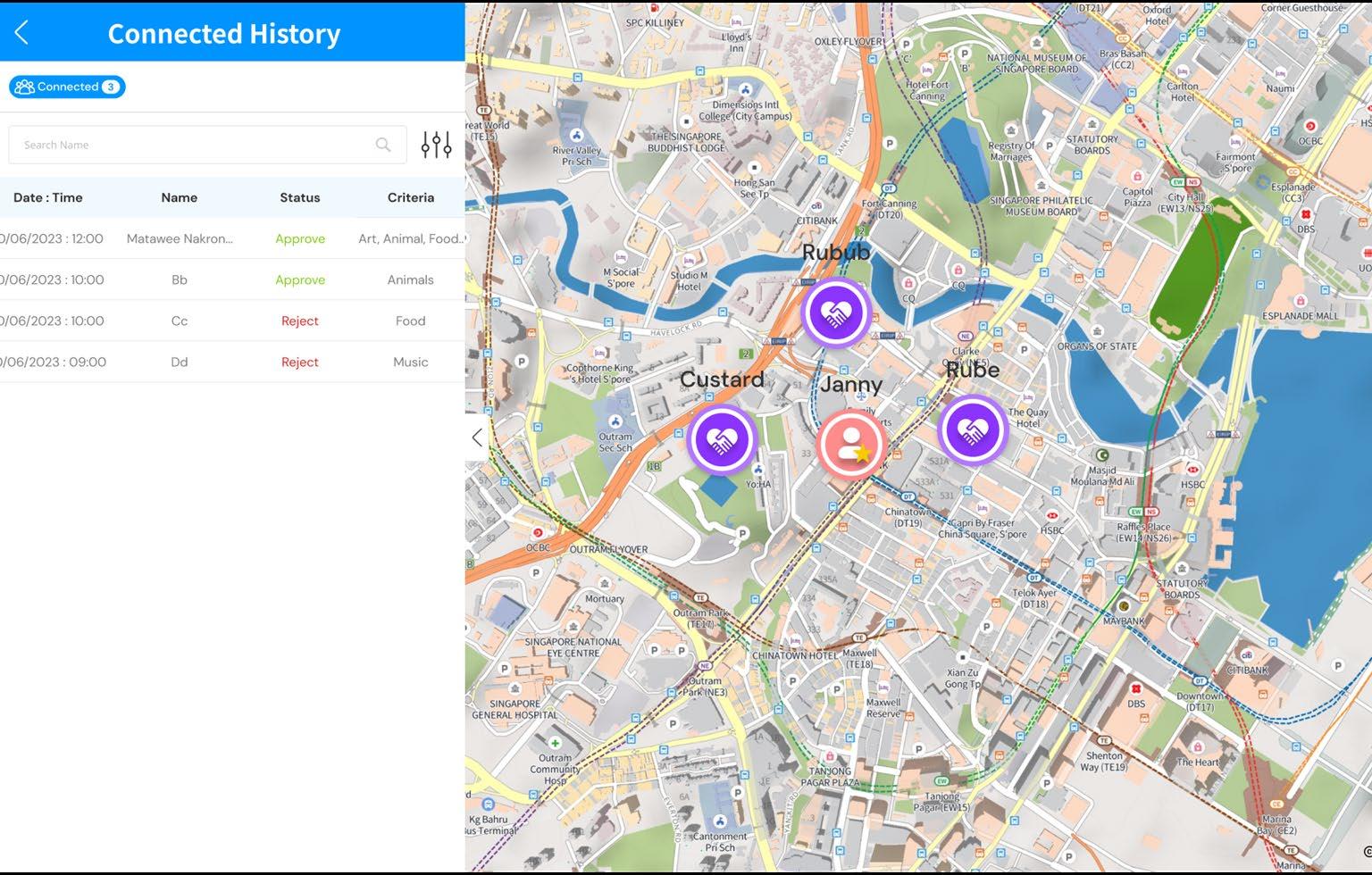Image resolution: width=1372 pixels, height=875 pixels.
Task: Click the SINGAPORE GENERAL HOSPITAL map label
Action: pos(514,709)
